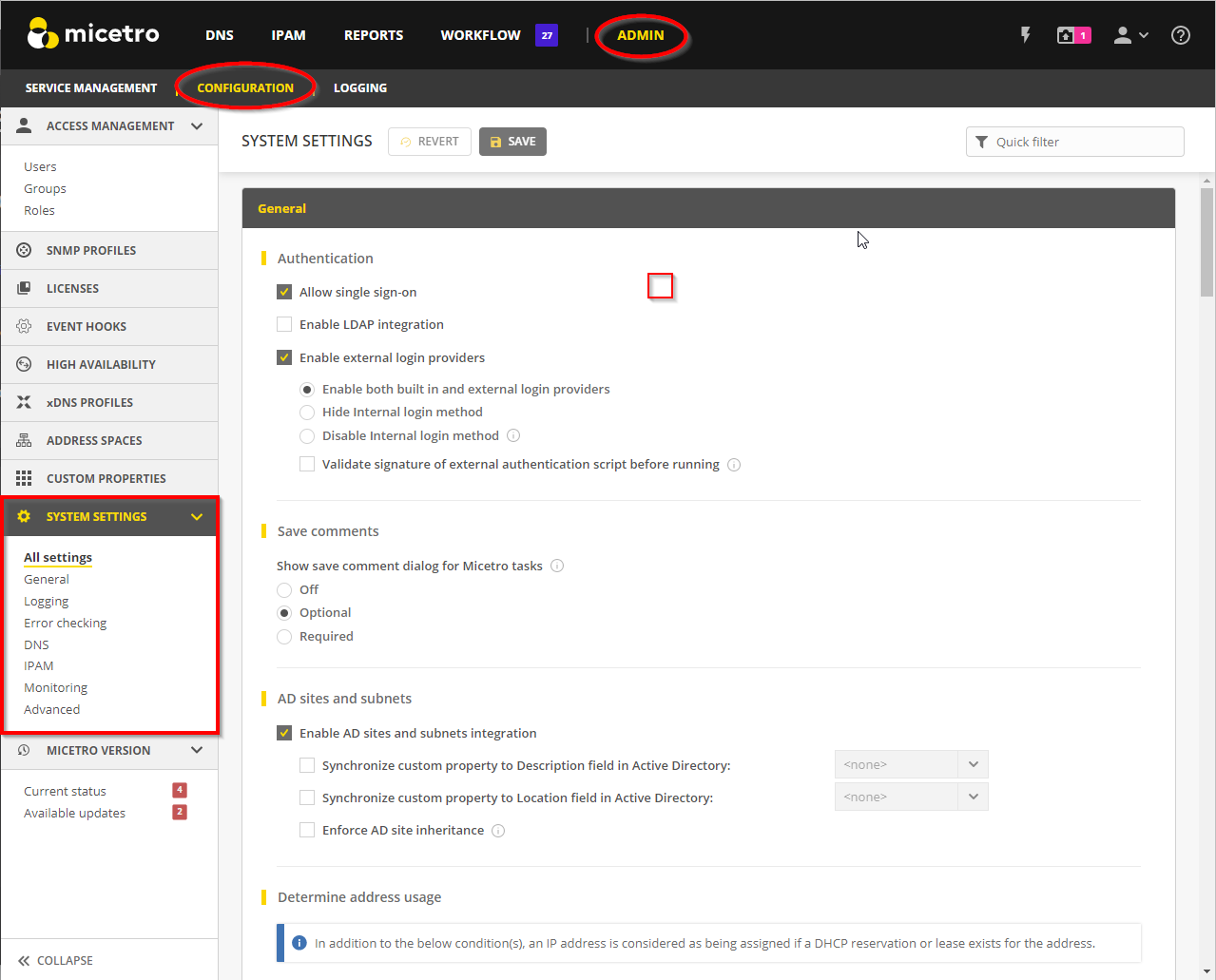Click the Custom Properties grid icon
The width and height of the screenshot is (1216, 980).
click(24, 478)
